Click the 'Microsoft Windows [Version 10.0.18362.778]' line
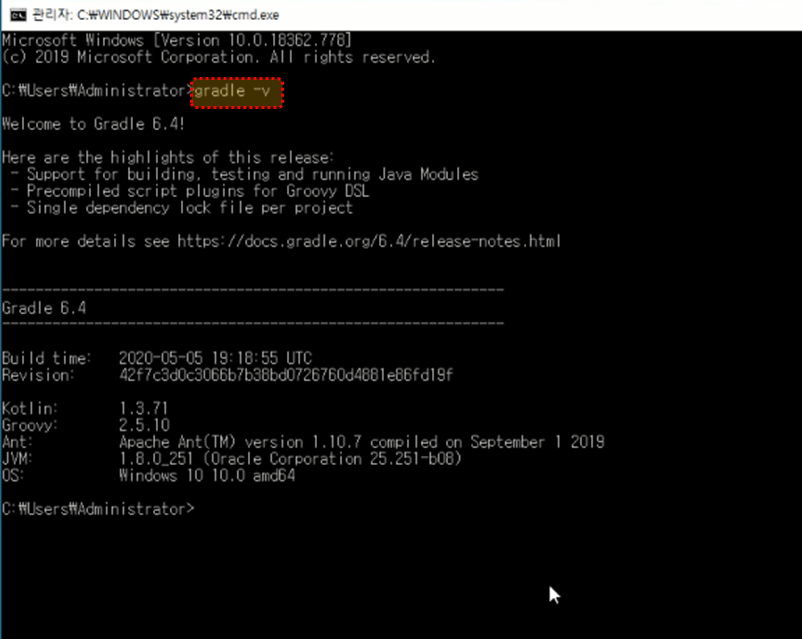 [177, 40]
